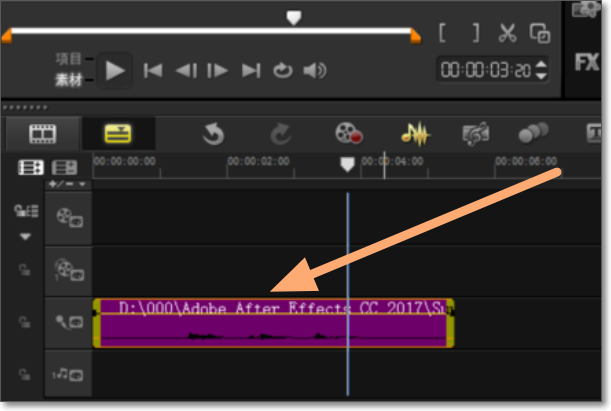Toggle repeat playback loop icon

pos(283,70)
